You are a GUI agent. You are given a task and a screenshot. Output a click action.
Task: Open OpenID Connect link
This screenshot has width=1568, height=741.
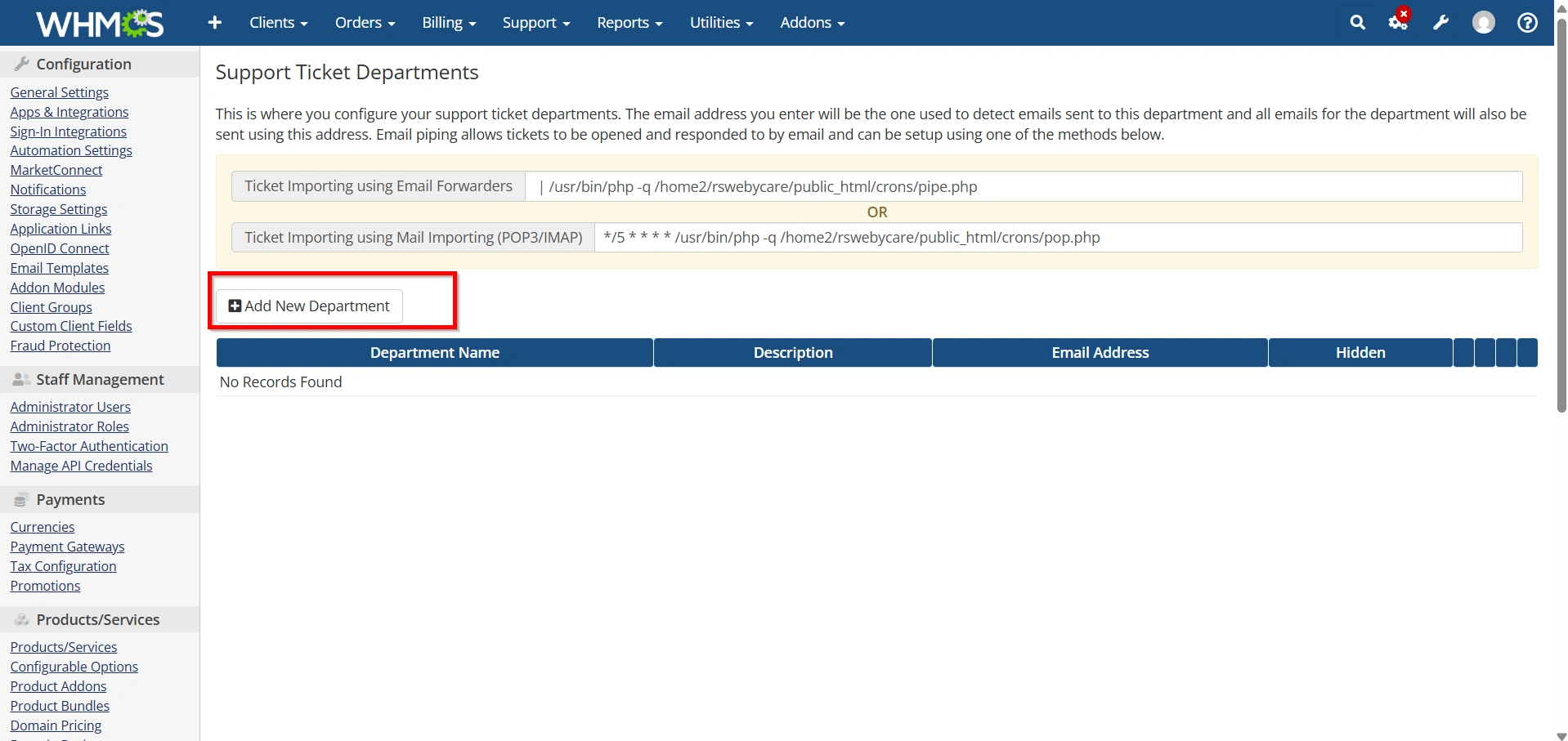[60, 248]
